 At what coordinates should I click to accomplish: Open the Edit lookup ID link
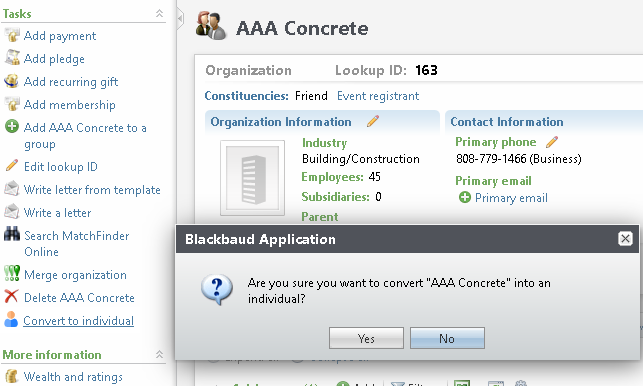61,167
